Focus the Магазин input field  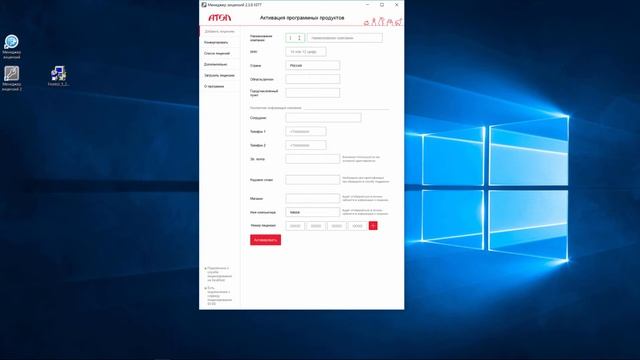313,198
